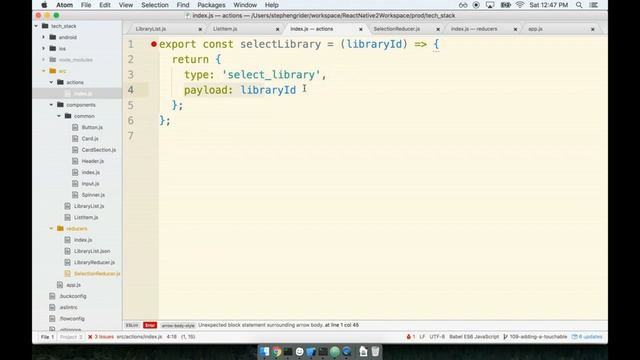Expand the ios folder

coord(44,49)
